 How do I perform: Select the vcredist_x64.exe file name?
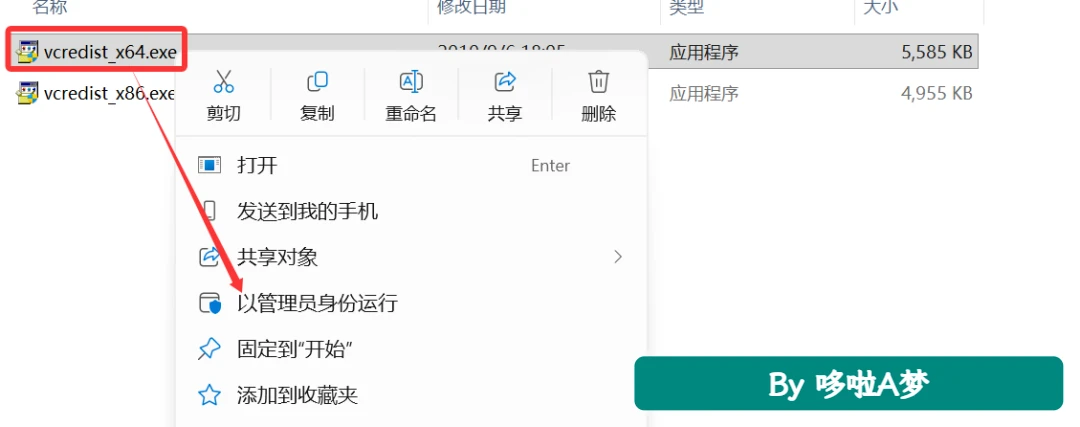click(x=110, y=53)
